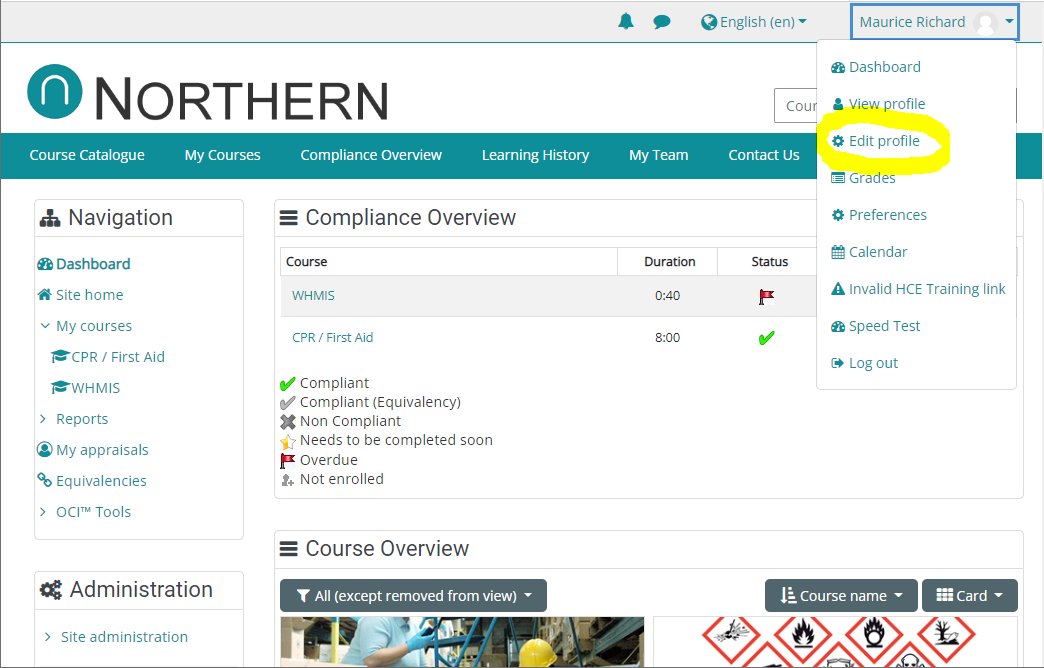Click the My appraisals person icon
This screenshot has height=668, width=1044.
pyautogui.click(x=45, y=450)
